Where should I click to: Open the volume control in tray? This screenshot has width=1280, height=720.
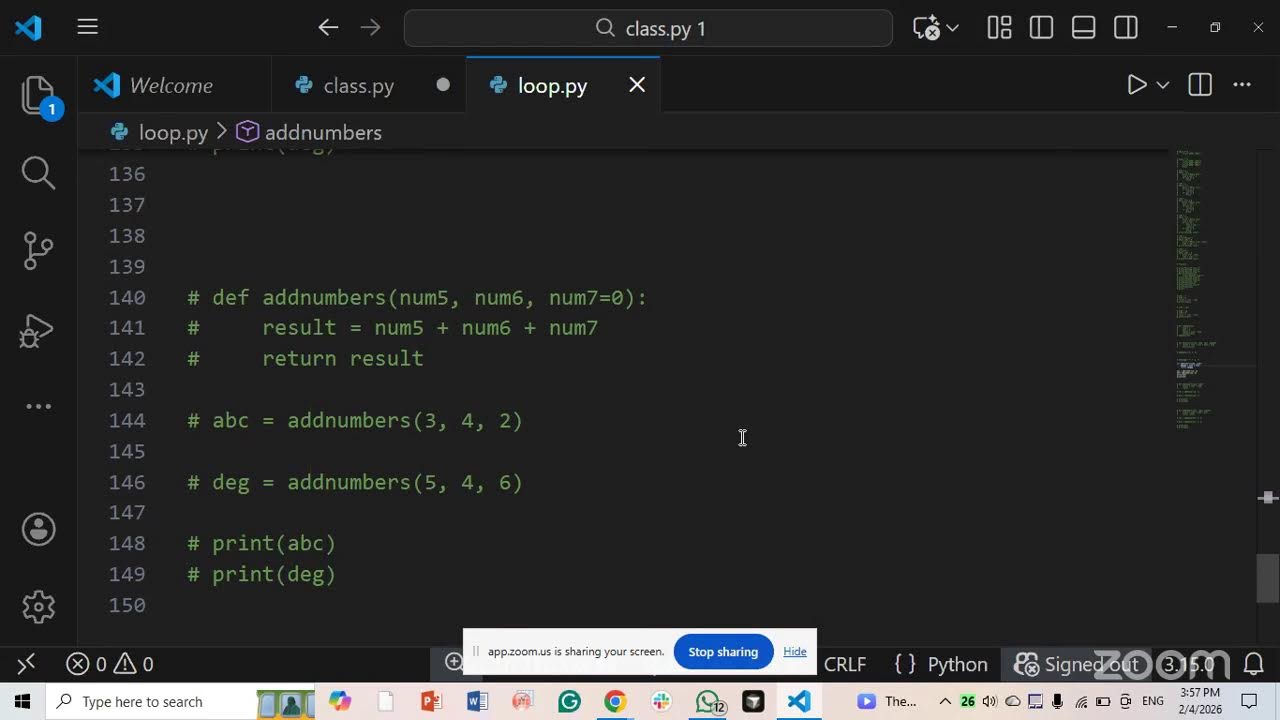tap(990, 702)
